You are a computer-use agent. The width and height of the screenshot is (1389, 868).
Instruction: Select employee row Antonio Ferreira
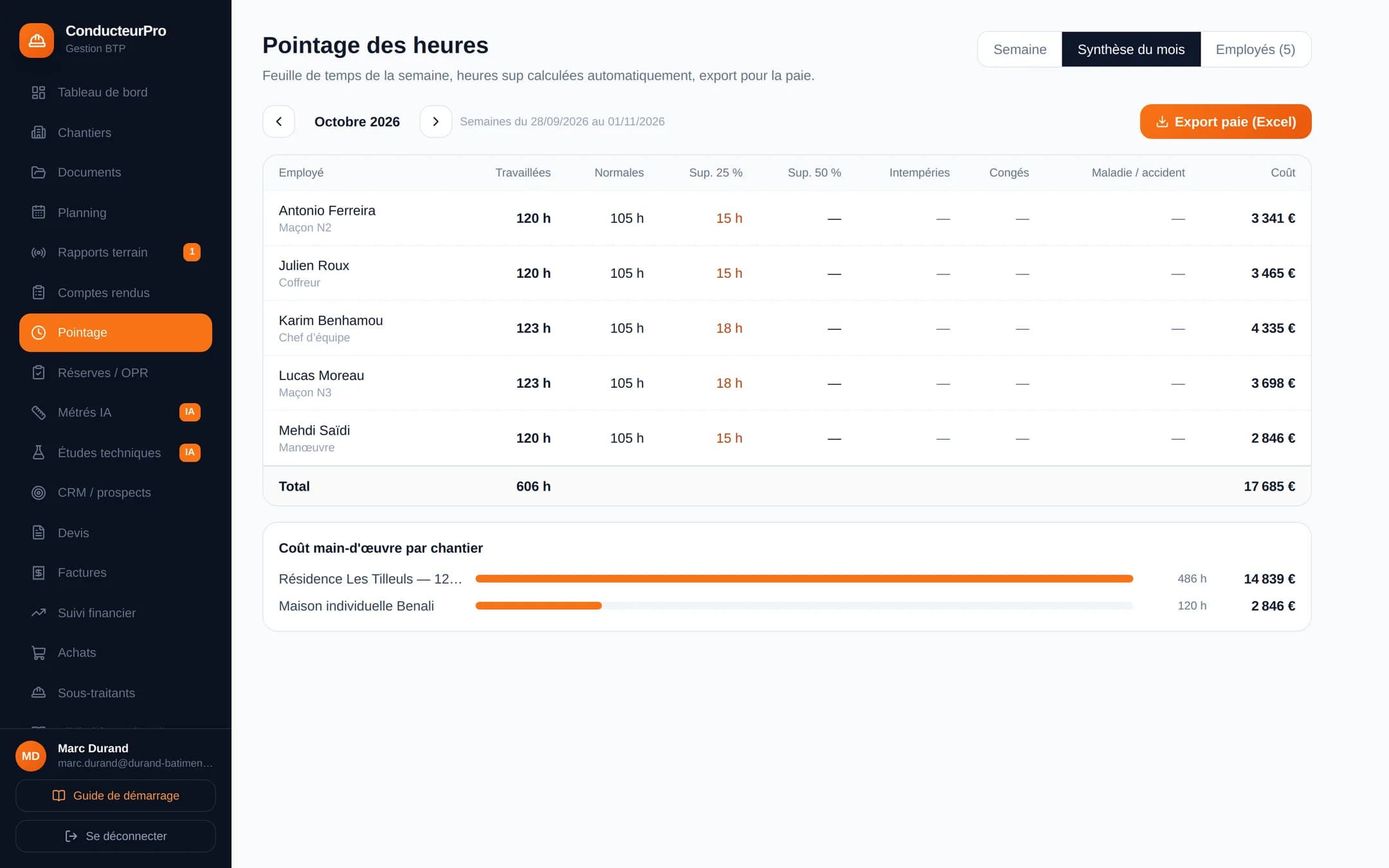(787, 219)
